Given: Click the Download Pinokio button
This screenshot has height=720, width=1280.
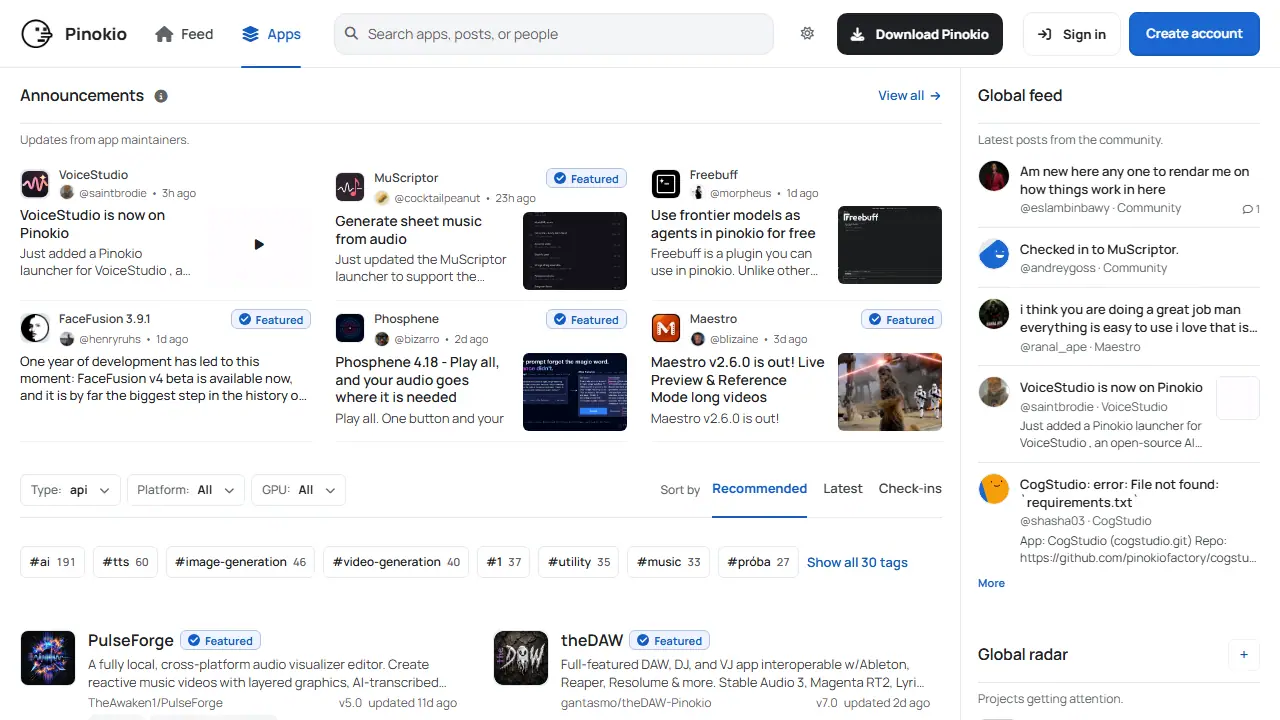Looking at the screenshot, I should pos(920,34).
